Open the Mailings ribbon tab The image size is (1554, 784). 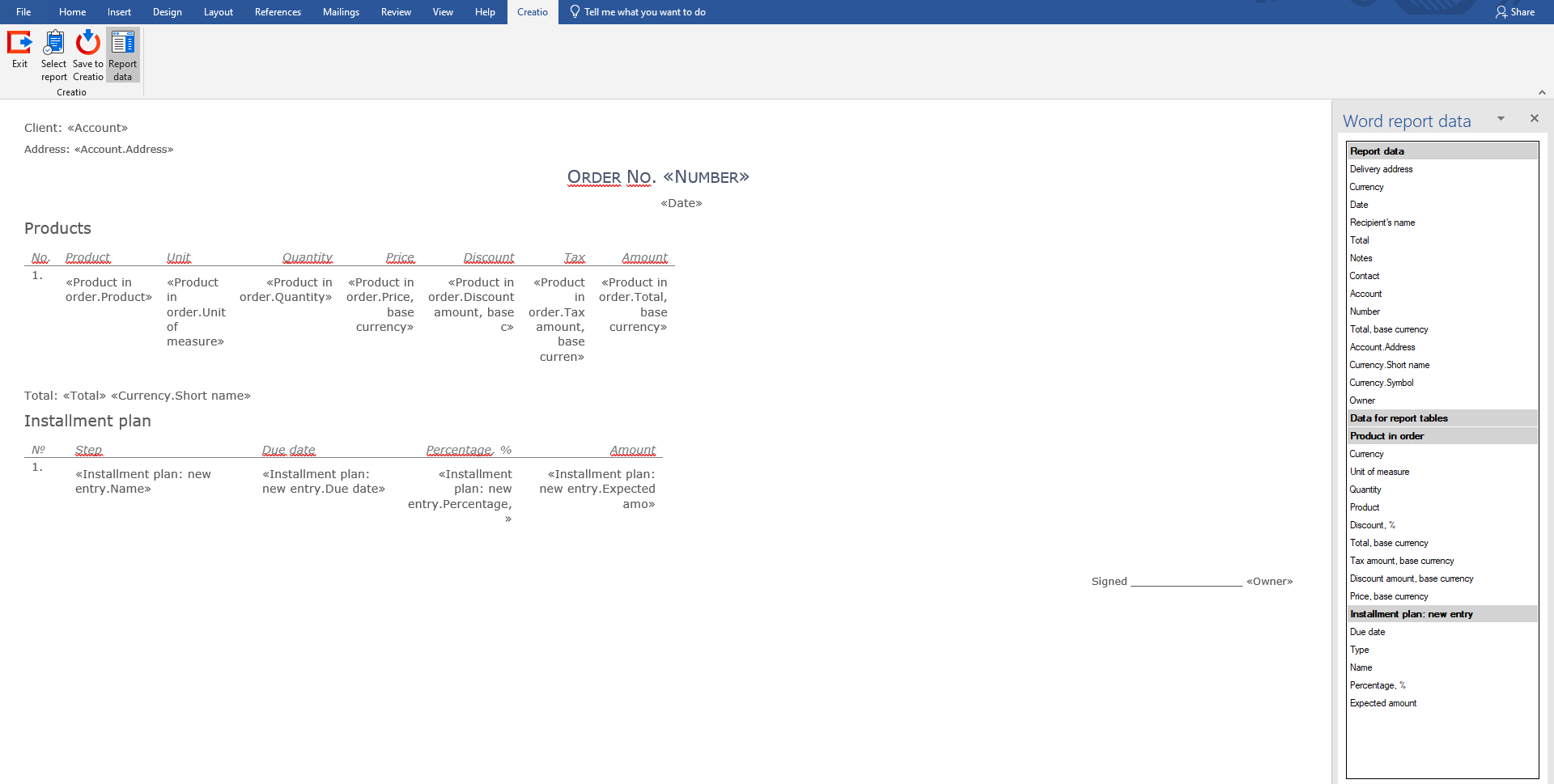tap(341, 11)
